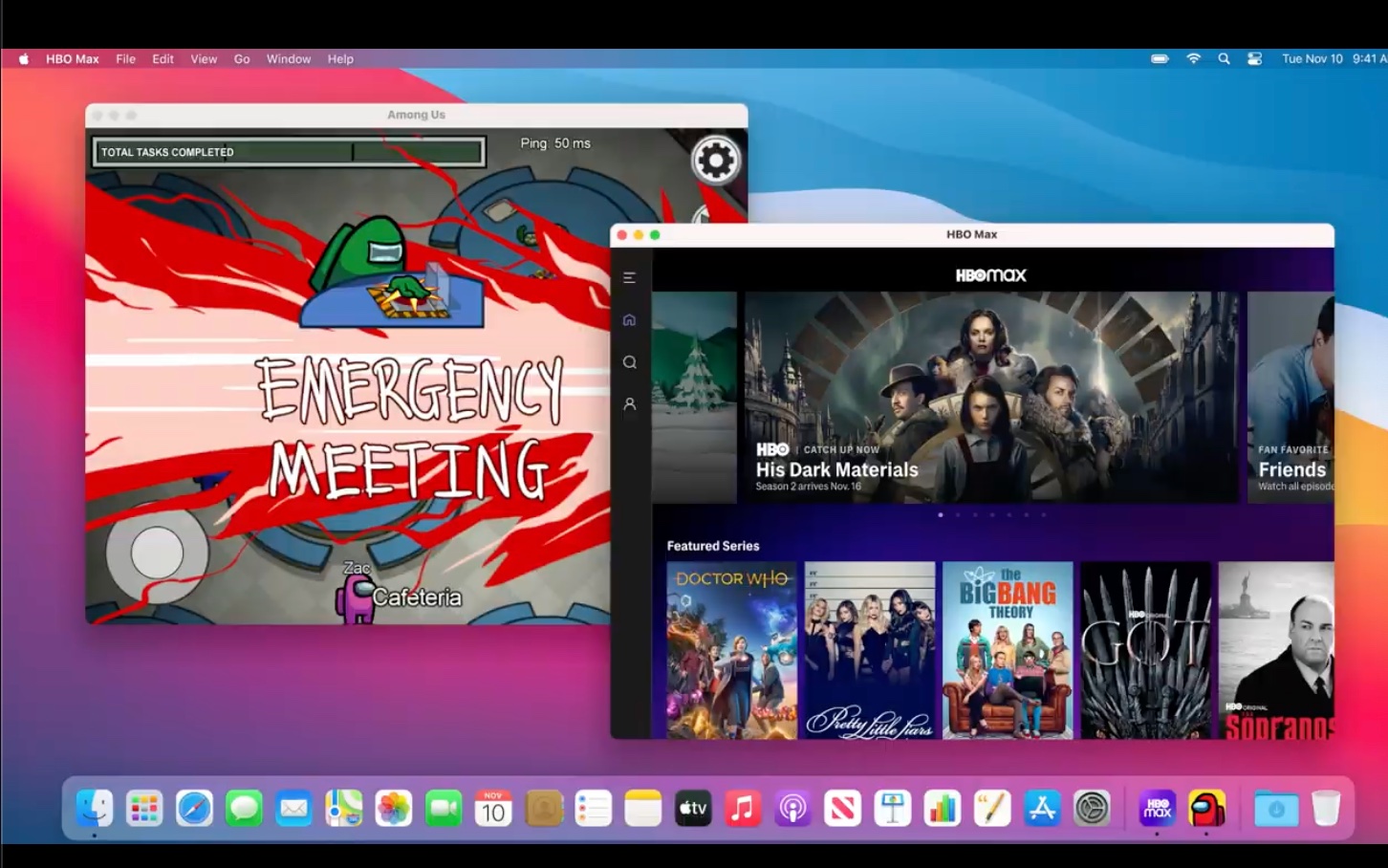Open search in the HBO Max sidebar
Screen dimensions: 1388x868
629,362
